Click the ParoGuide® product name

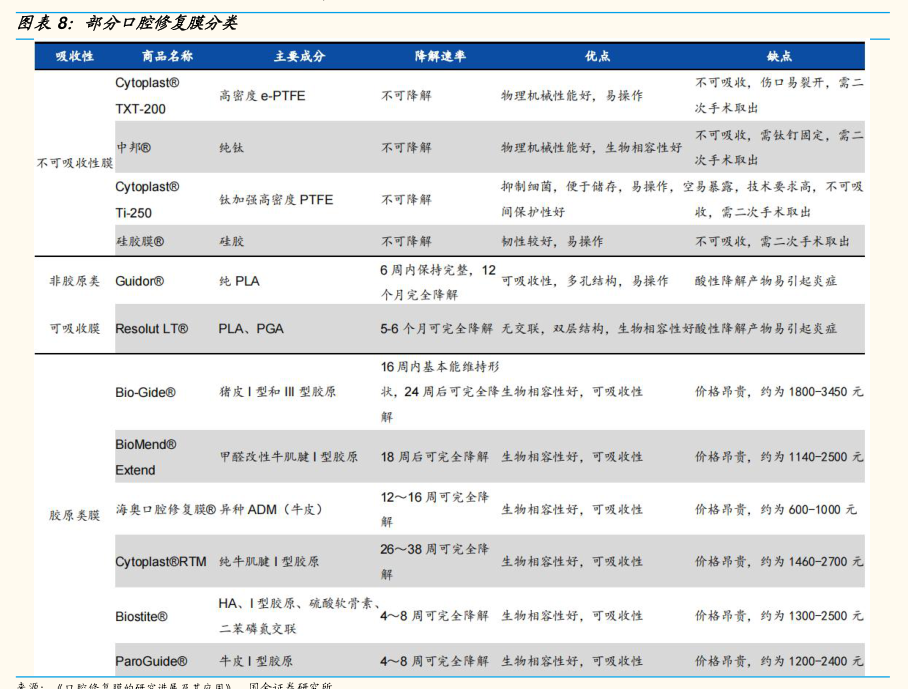click(151, 661)
